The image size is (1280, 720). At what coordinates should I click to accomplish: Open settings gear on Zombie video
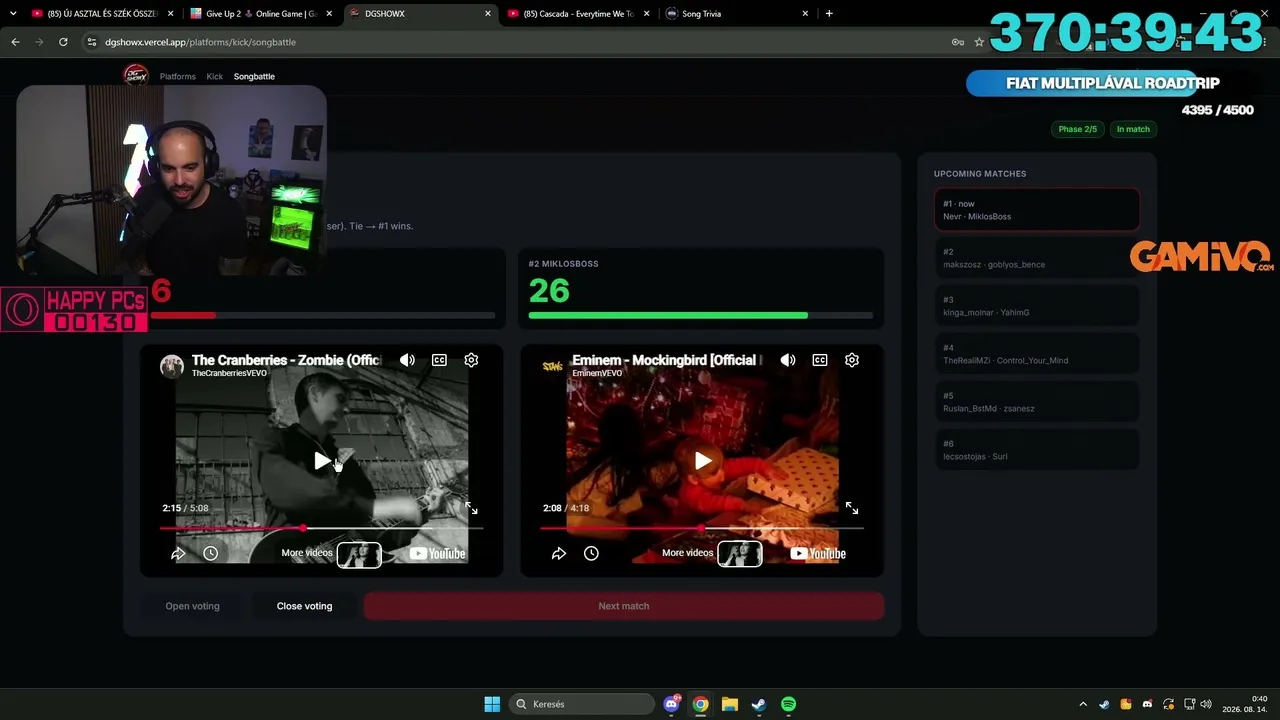(471, 360)
